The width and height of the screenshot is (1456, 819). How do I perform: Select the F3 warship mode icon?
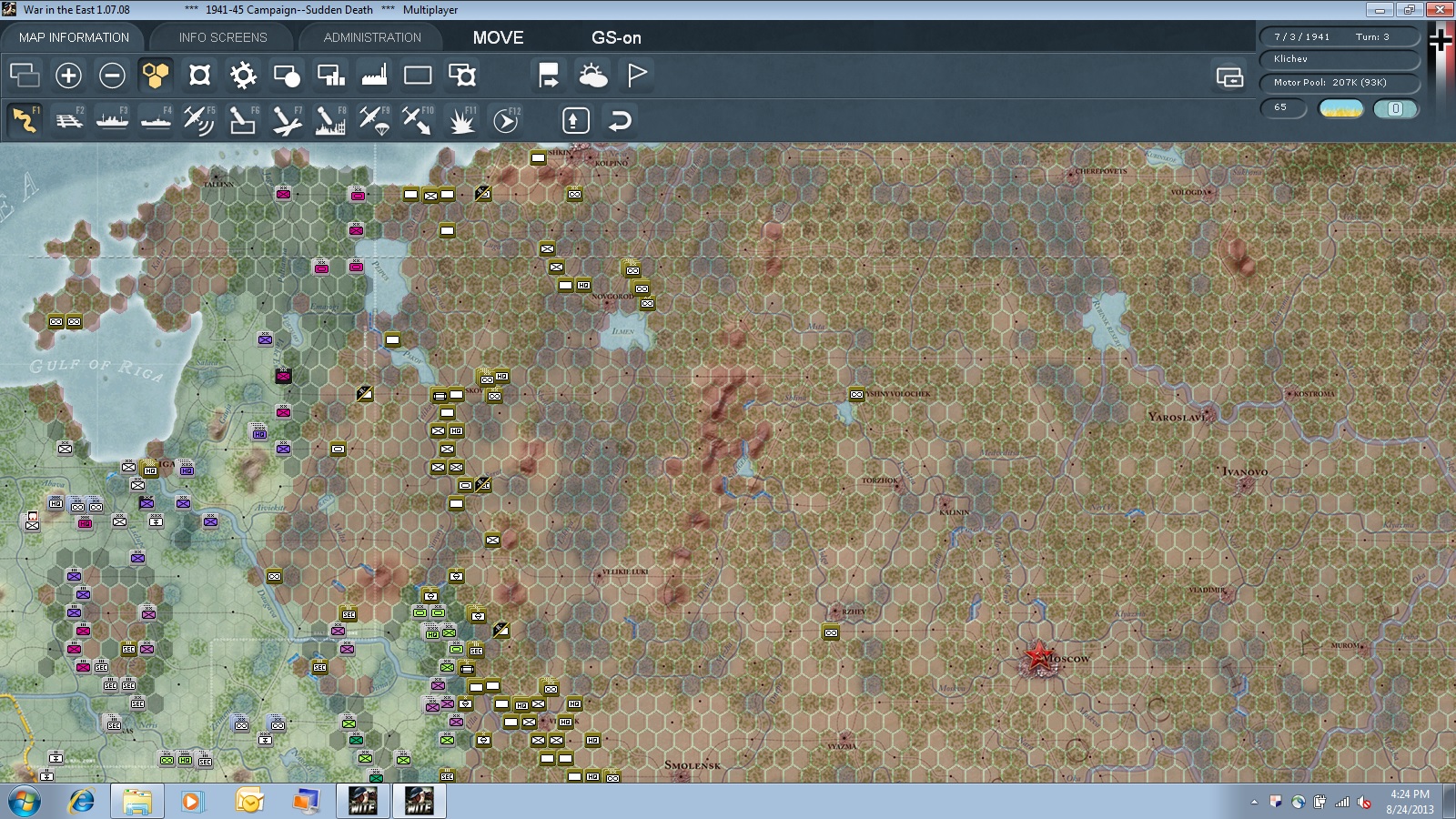pyautogui.click(x=113, y=120)
